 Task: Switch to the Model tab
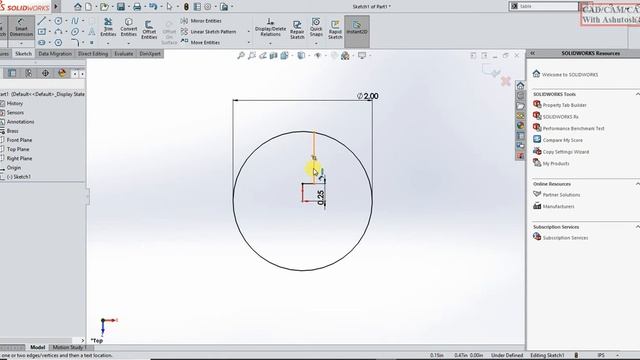click(x=38, y=347)
